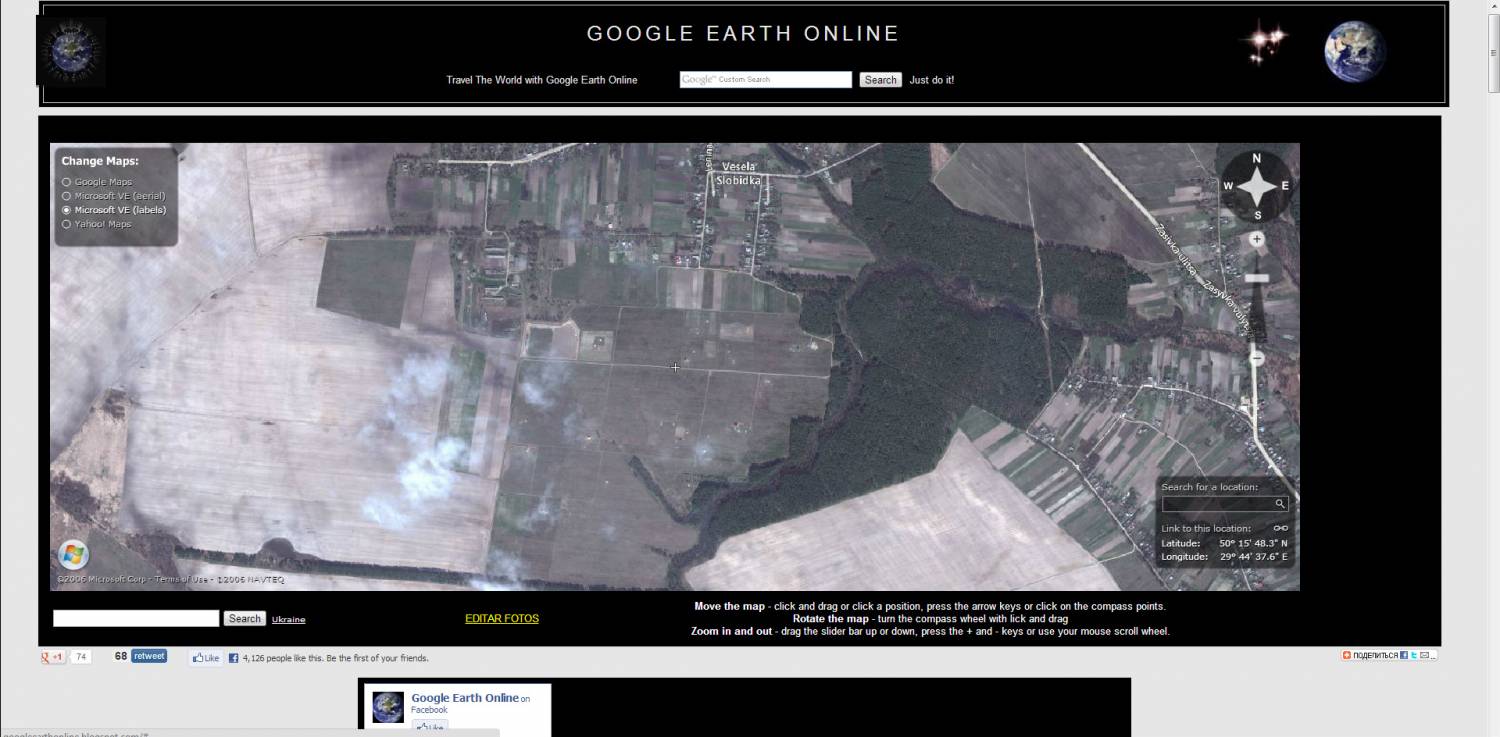This screenshot has width=1500, height=737.
Task: Zoom in using the plus button
Action: coord(1257,240)
